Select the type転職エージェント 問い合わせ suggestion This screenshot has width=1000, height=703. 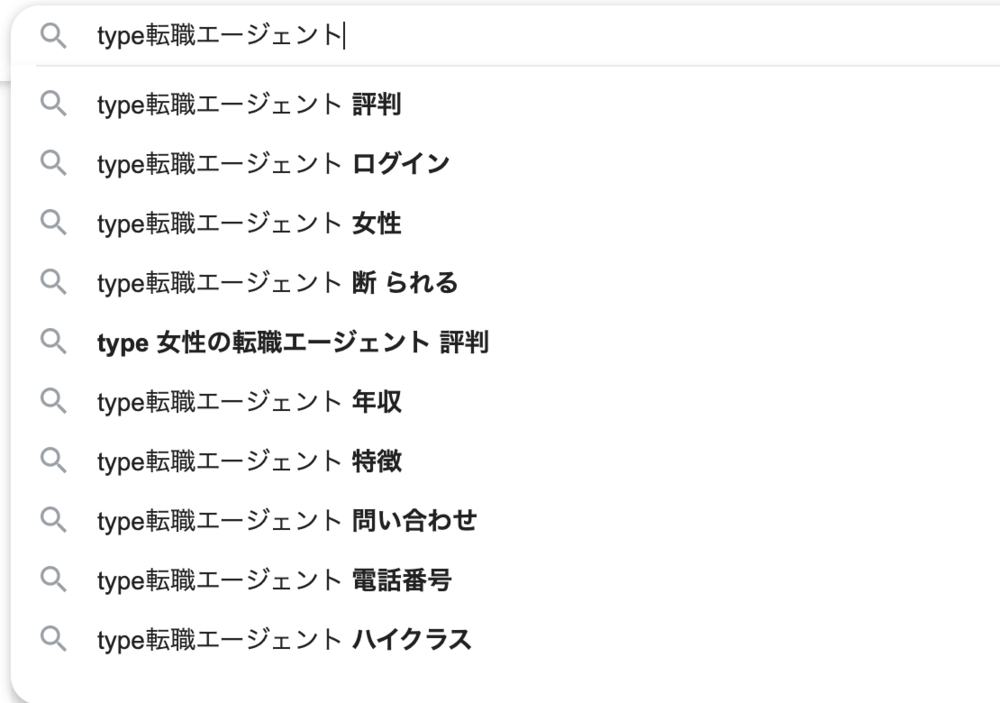click(286, 520)
